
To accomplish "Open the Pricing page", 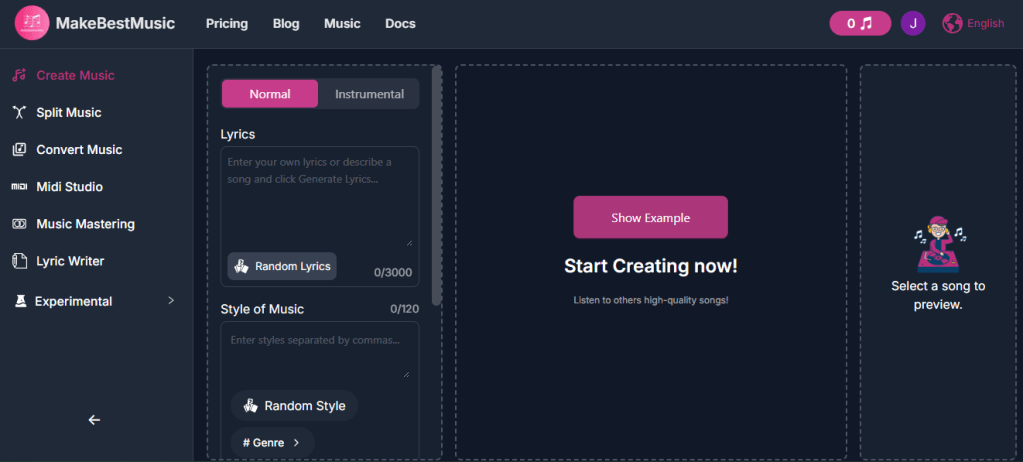I will pyautogui.click(x=227, y=23).
